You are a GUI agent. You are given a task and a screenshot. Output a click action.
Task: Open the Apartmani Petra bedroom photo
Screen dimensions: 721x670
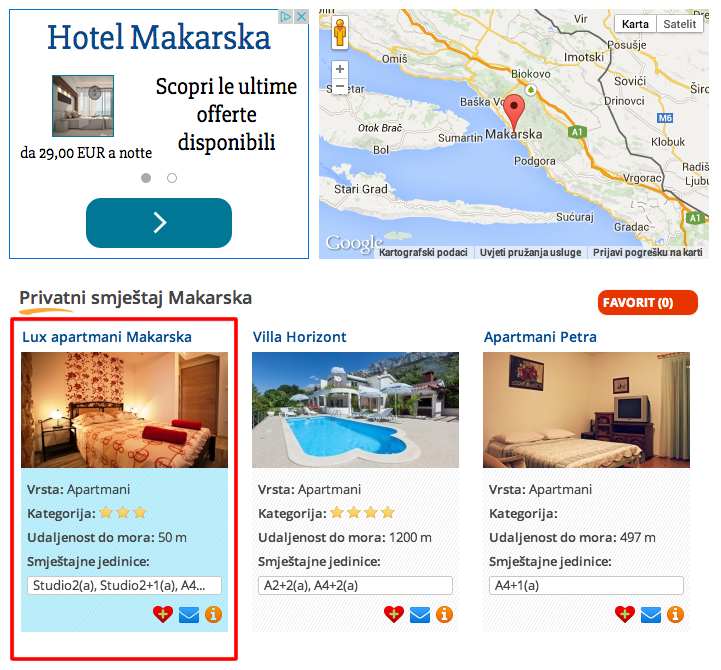coord(586,410)
